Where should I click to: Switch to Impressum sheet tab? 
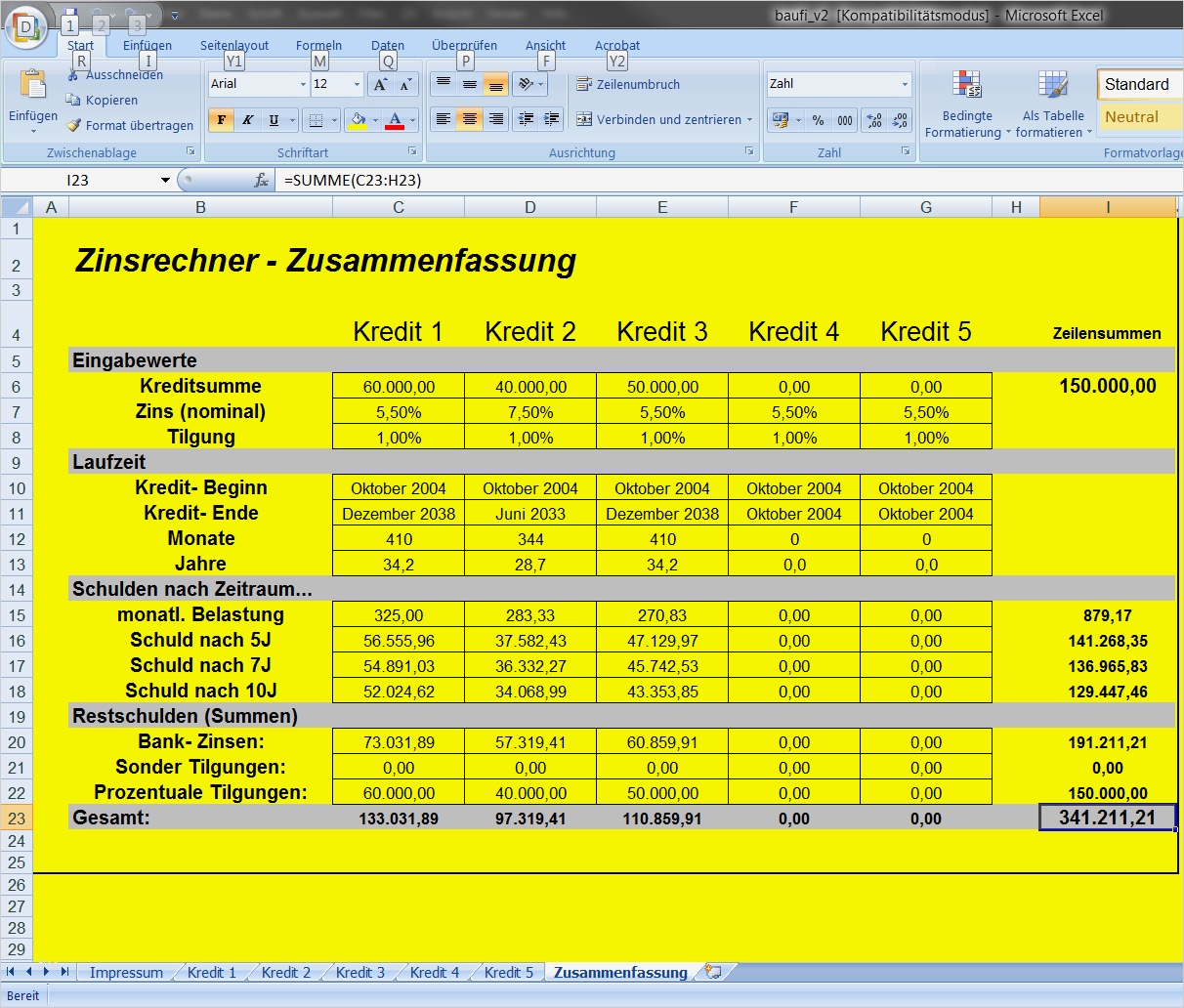(x=126, y=972)
